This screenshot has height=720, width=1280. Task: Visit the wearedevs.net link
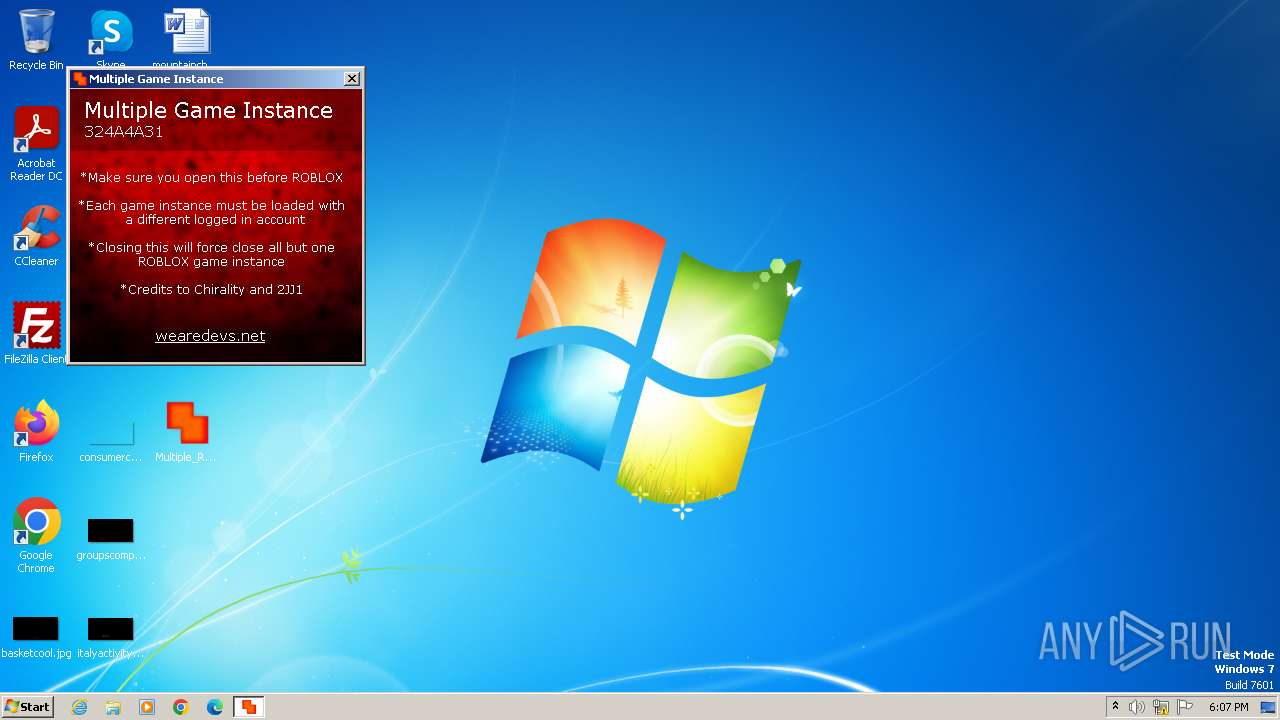pos(210,336)
